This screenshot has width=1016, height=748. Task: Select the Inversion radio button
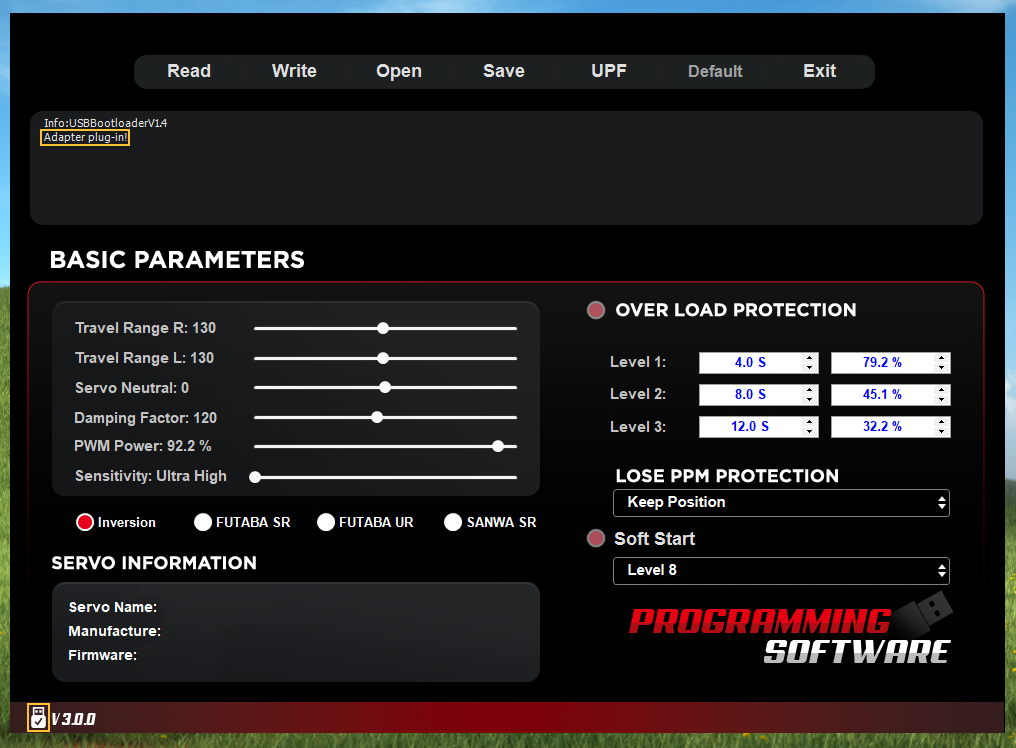pyautogui.click(x=85, y=522)
